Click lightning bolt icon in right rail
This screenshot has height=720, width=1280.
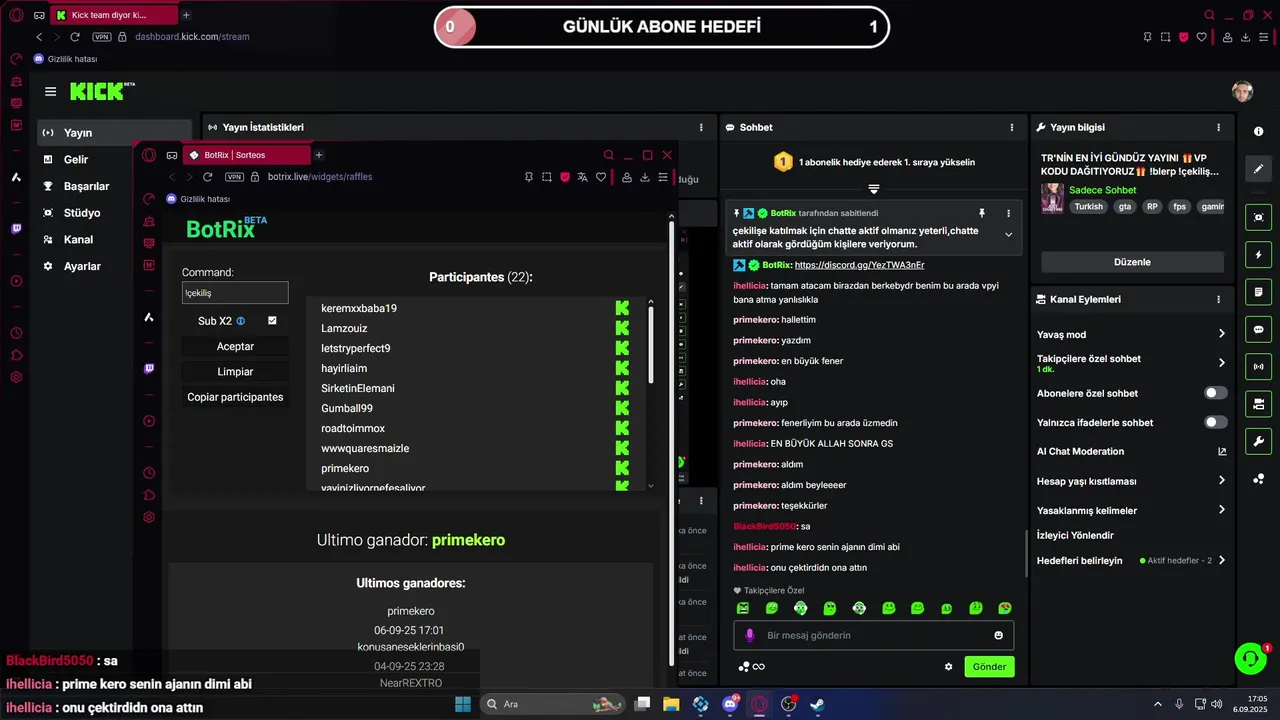pyautogui.click(x=1258, y=255)
